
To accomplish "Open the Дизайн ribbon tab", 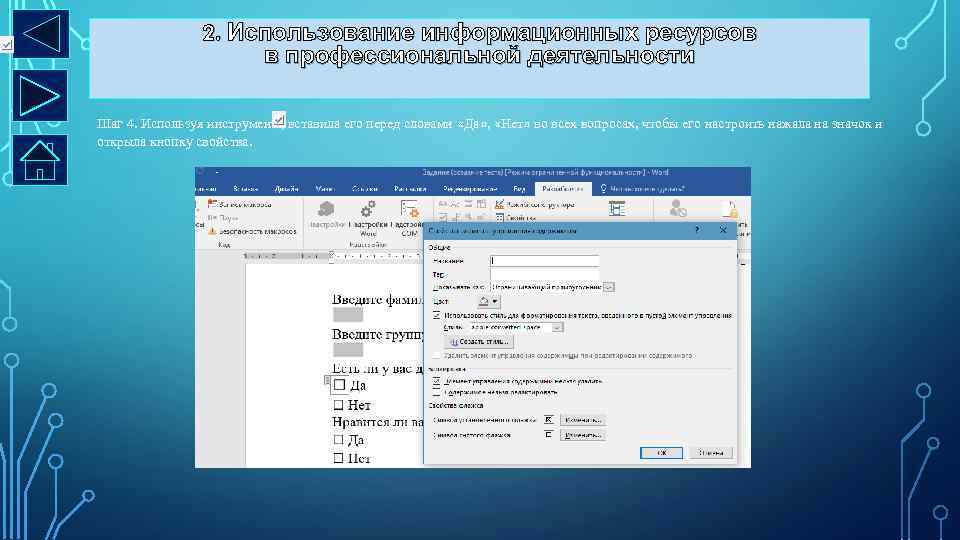I will tap(287, 189).
